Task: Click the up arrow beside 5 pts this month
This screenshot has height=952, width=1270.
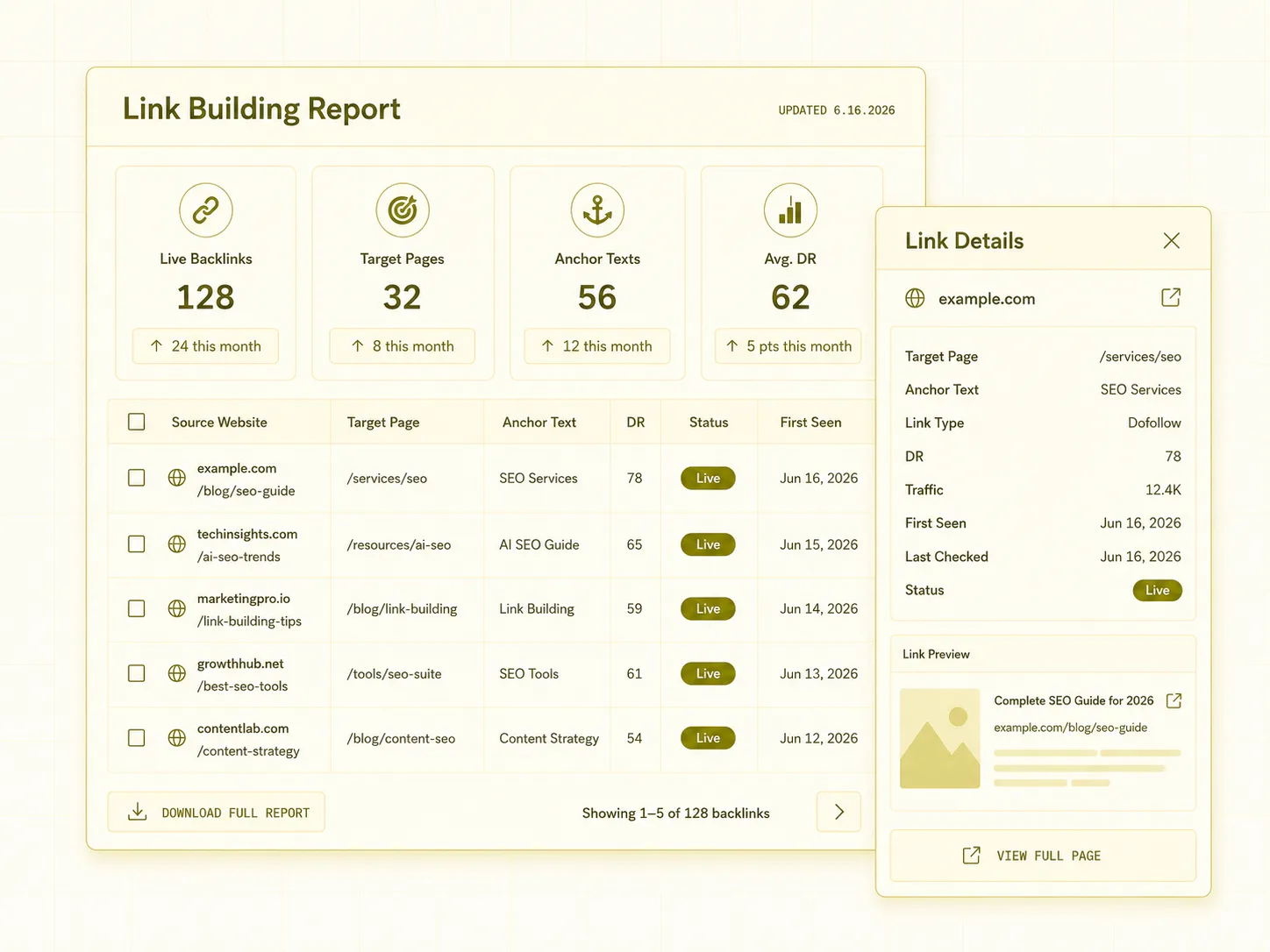Action: 732,345
